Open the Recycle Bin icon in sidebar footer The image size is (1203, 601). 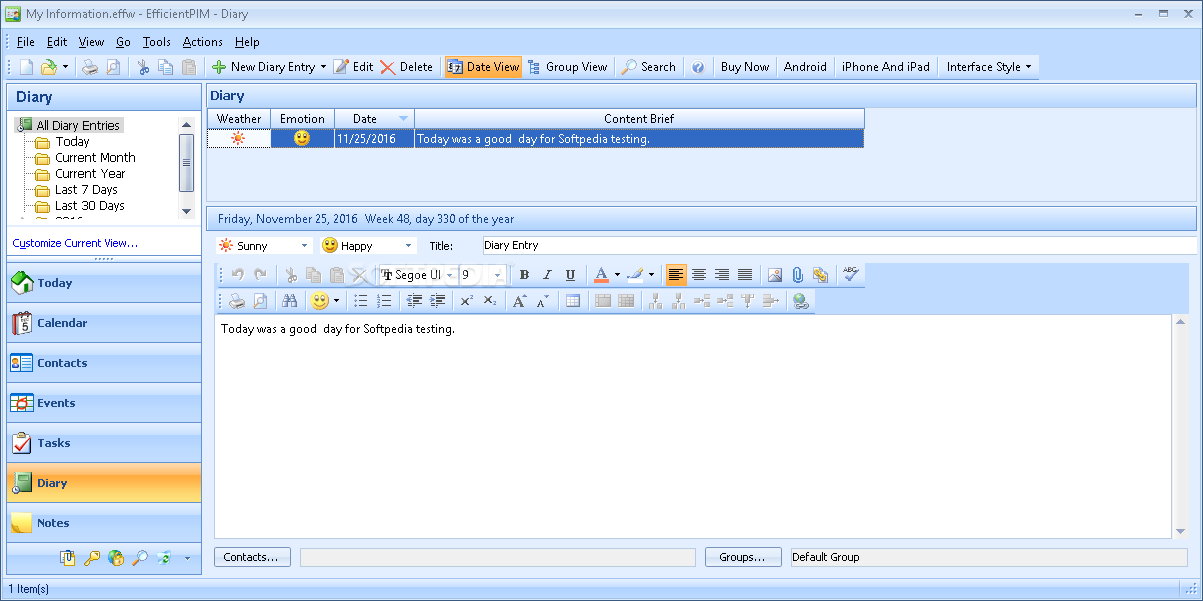coord(164,558)
